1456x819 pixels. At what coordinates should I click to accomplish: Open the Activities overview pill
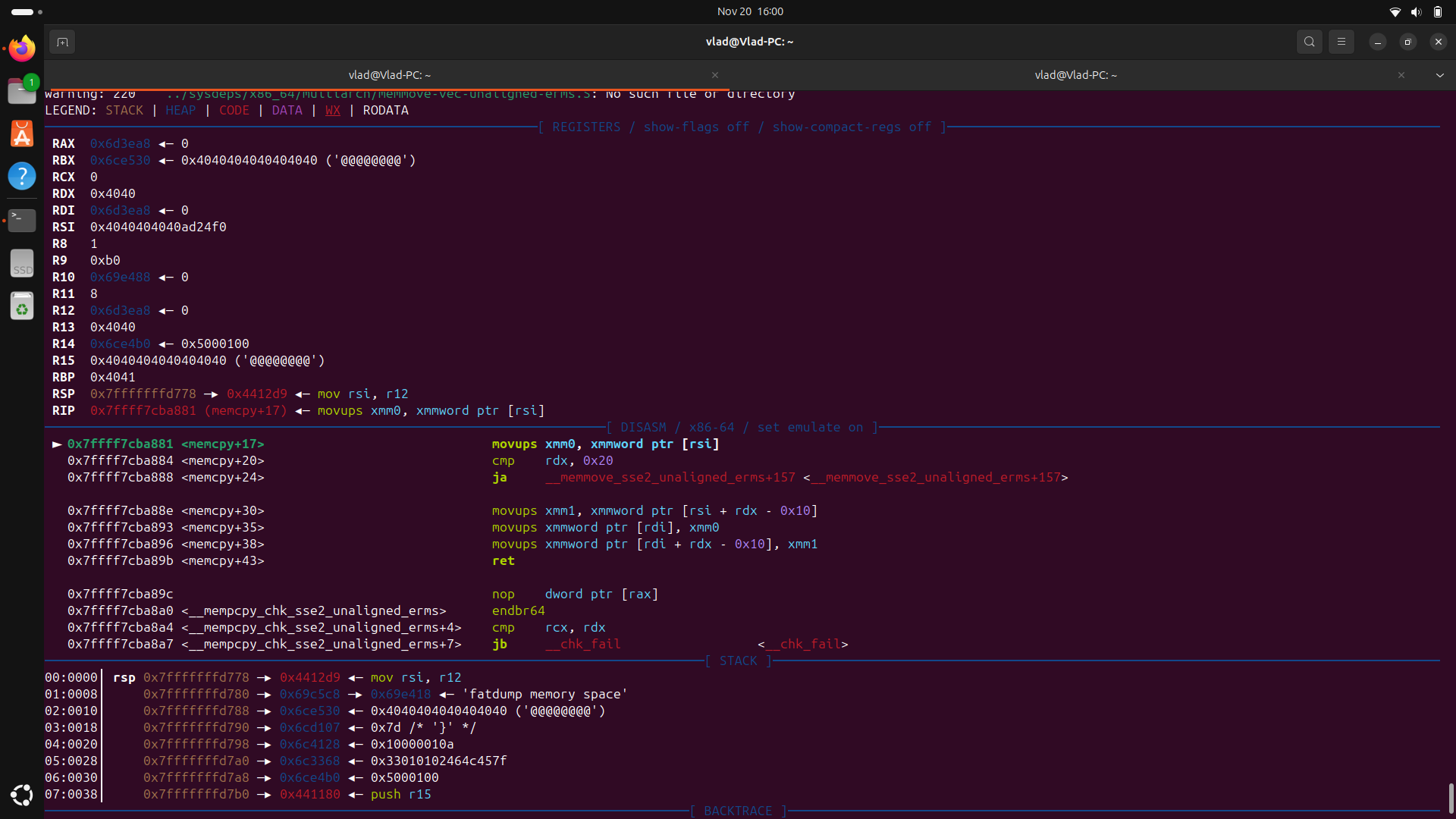[27, 11]
